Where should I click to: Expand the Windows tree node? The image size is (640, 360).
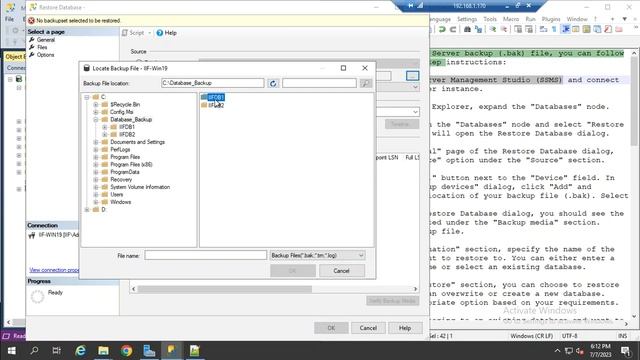point(96,202)
